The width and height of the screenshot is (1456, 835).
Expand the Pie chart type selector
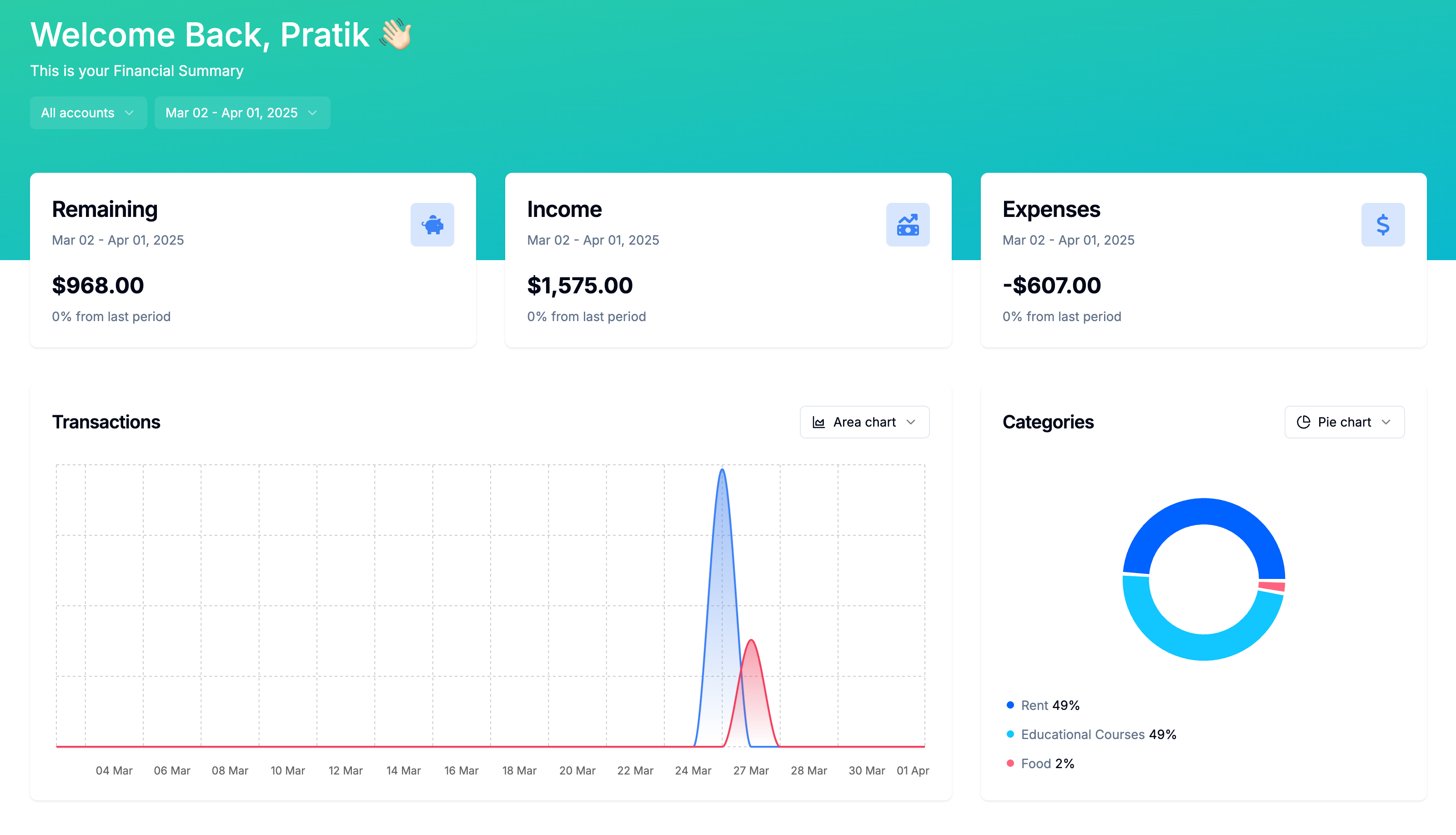coord(1344,423)
